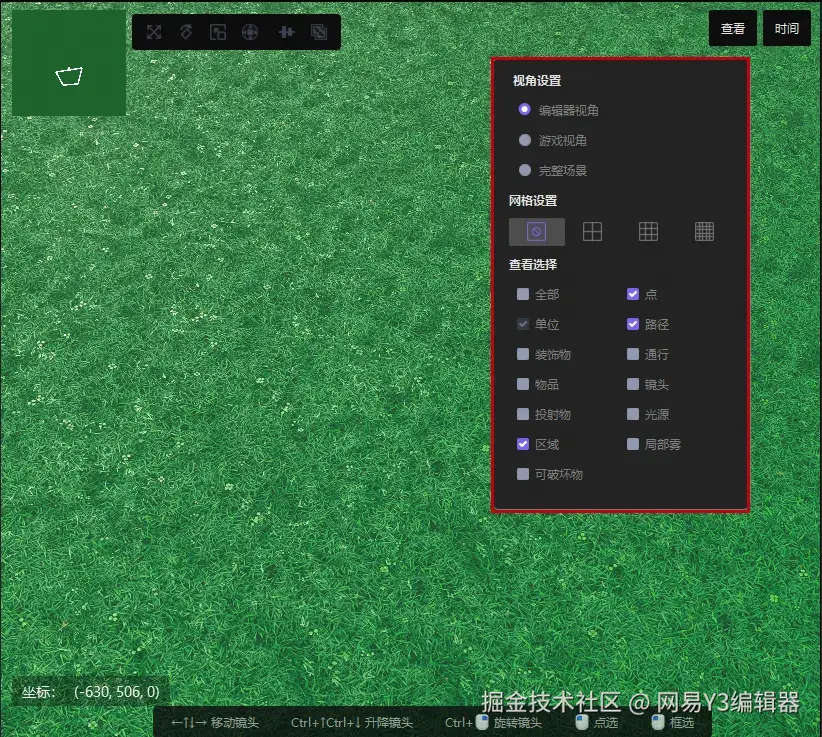Select the finest dense grid icon
Screen dimensions: 822x737
(704, 232)
